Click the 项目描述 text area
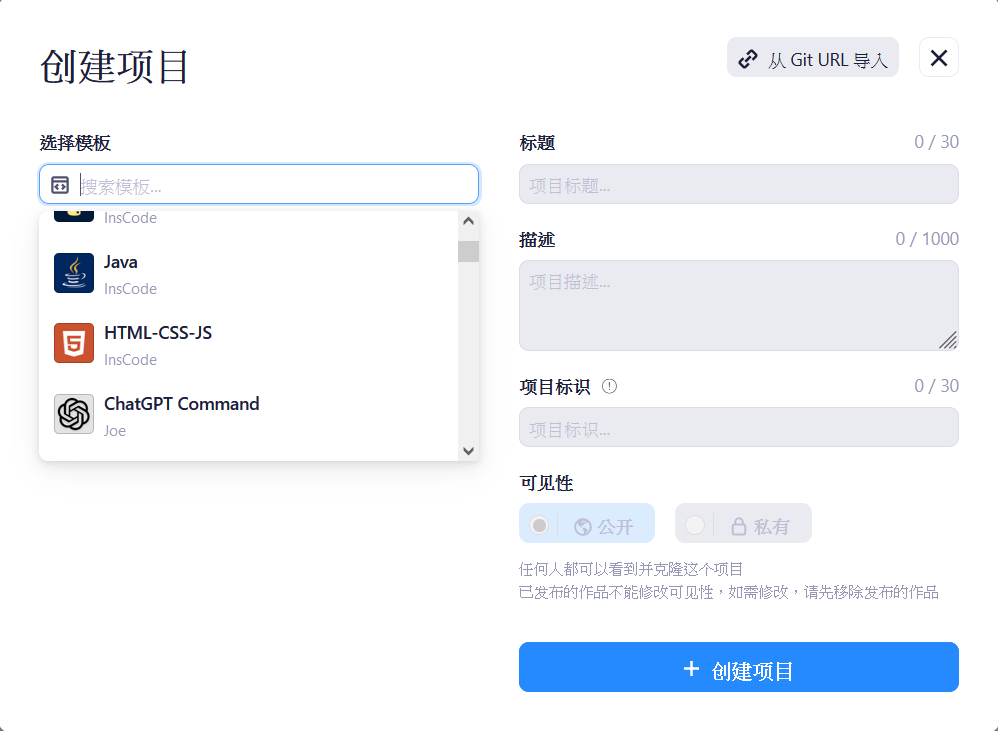The width and height of the screenshot is (998, 731). 738,305
